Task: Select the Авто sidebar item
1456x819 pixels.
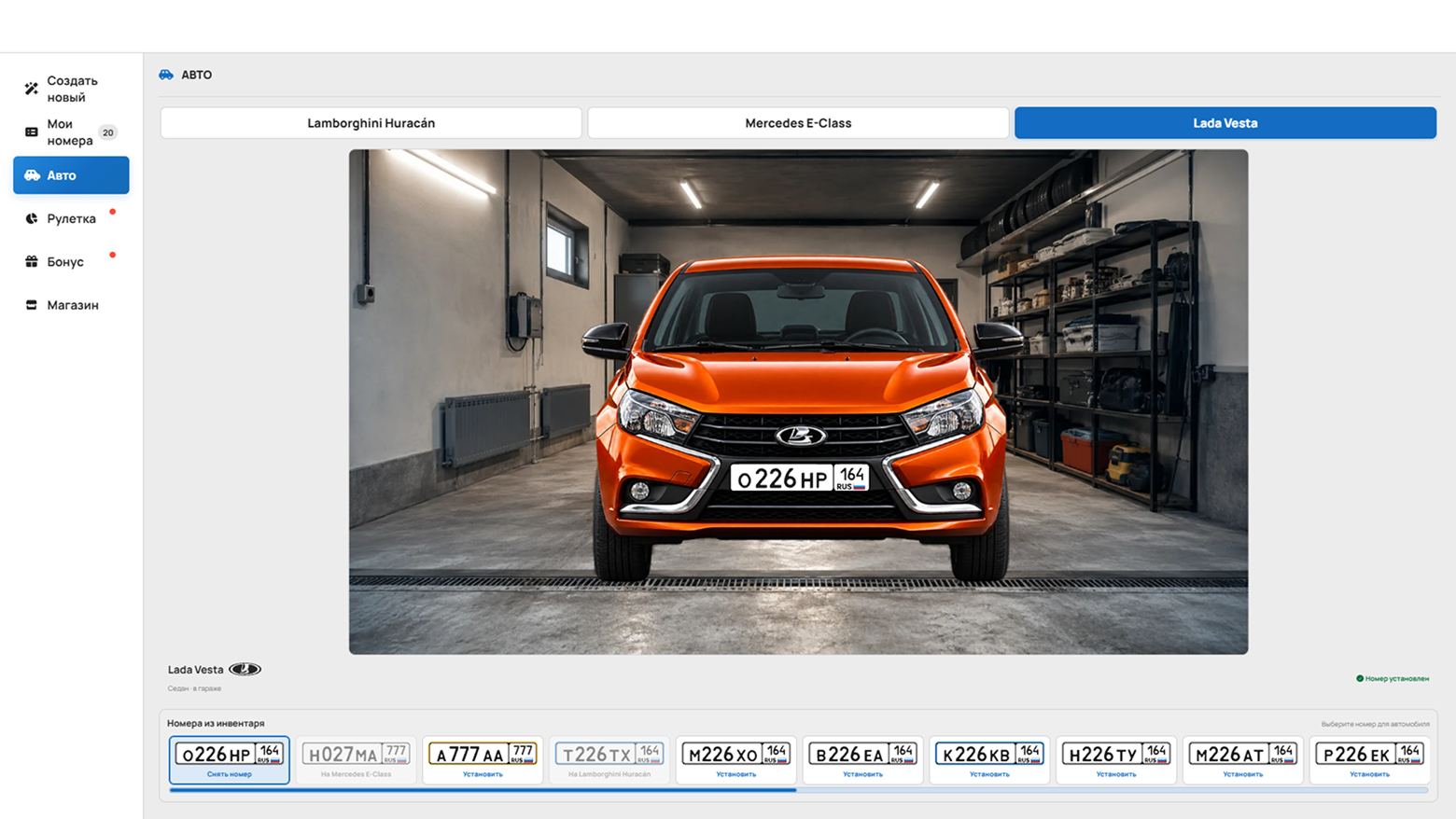Action: (71, 175)
